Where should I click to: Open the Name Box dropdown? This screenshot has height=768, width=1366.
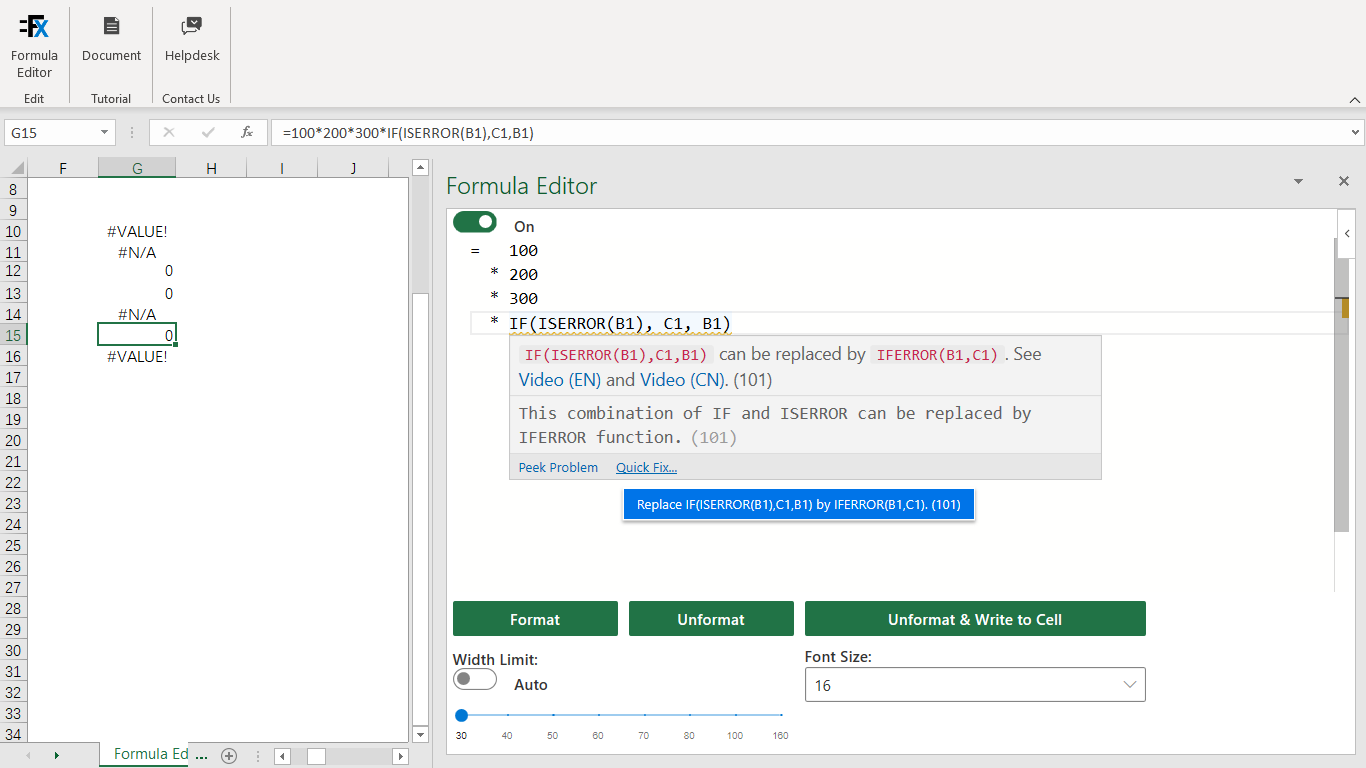coord(104,132)
